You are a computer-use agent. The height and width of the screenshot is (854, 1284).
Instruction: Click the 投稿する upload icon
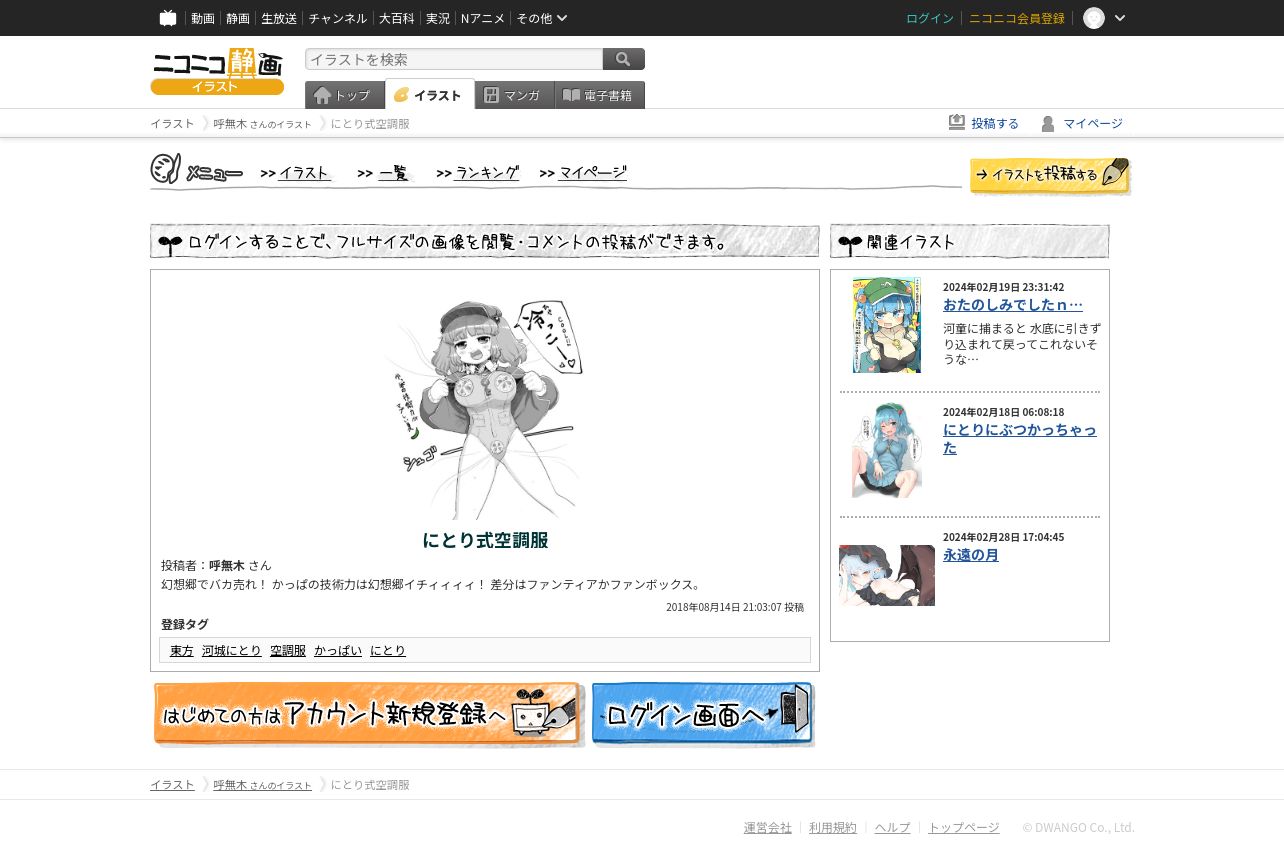tap(957, 122)
